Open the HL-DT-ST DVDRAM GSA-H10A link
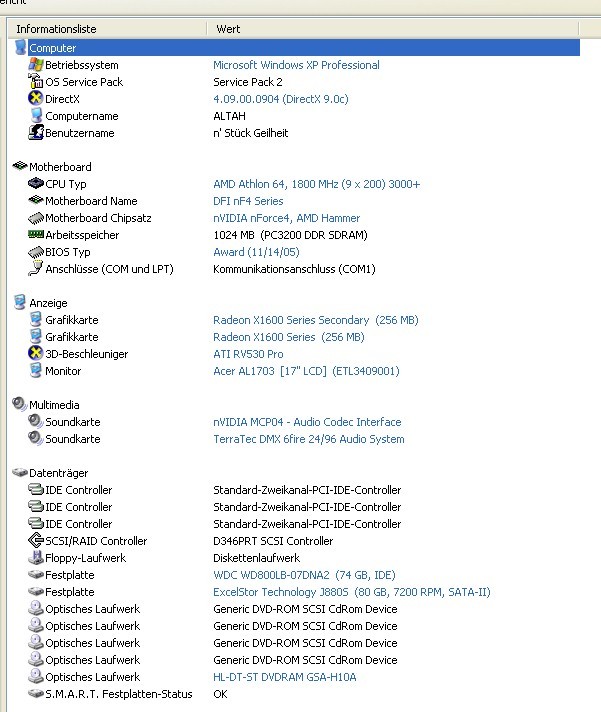The image size is (601, 712). point(285,677)
